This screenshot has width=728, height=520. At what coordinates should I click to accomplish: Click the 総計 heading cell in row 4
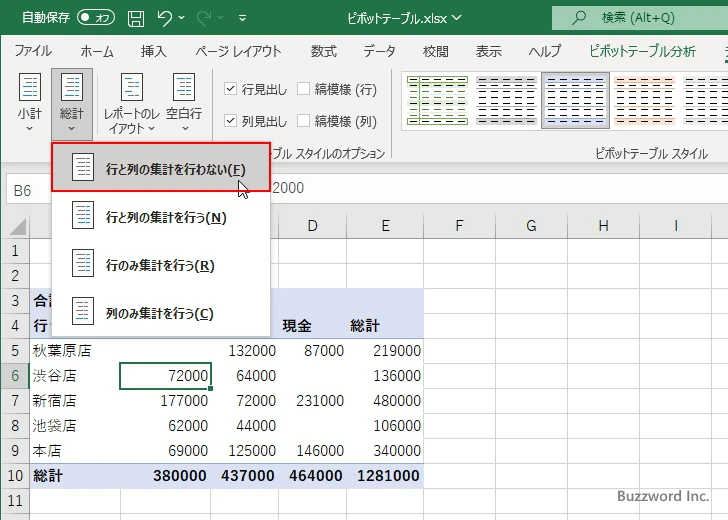click(385, 326)
